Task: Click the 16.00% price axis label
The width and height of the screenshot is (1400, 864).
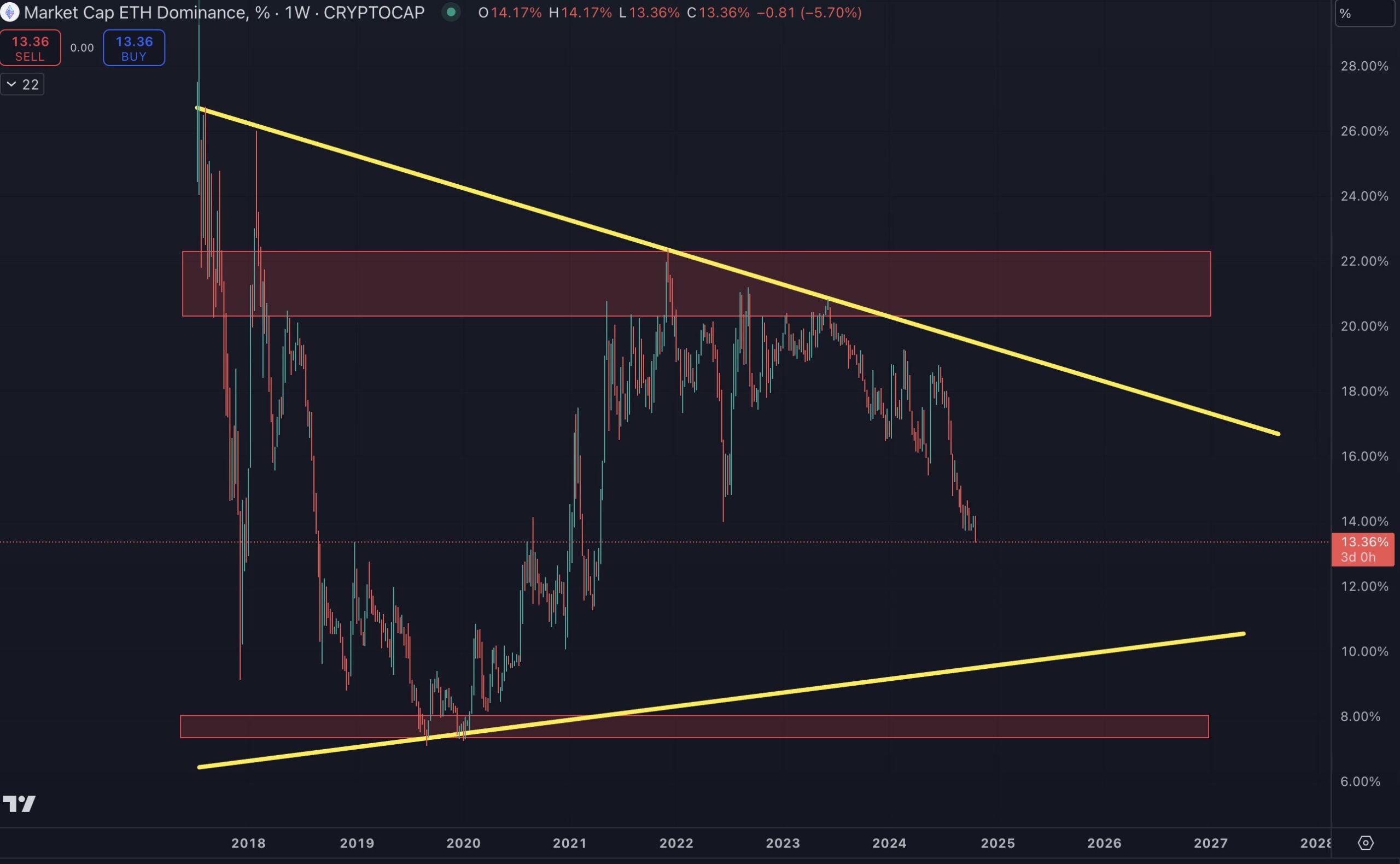Action: pos(1364,457)
